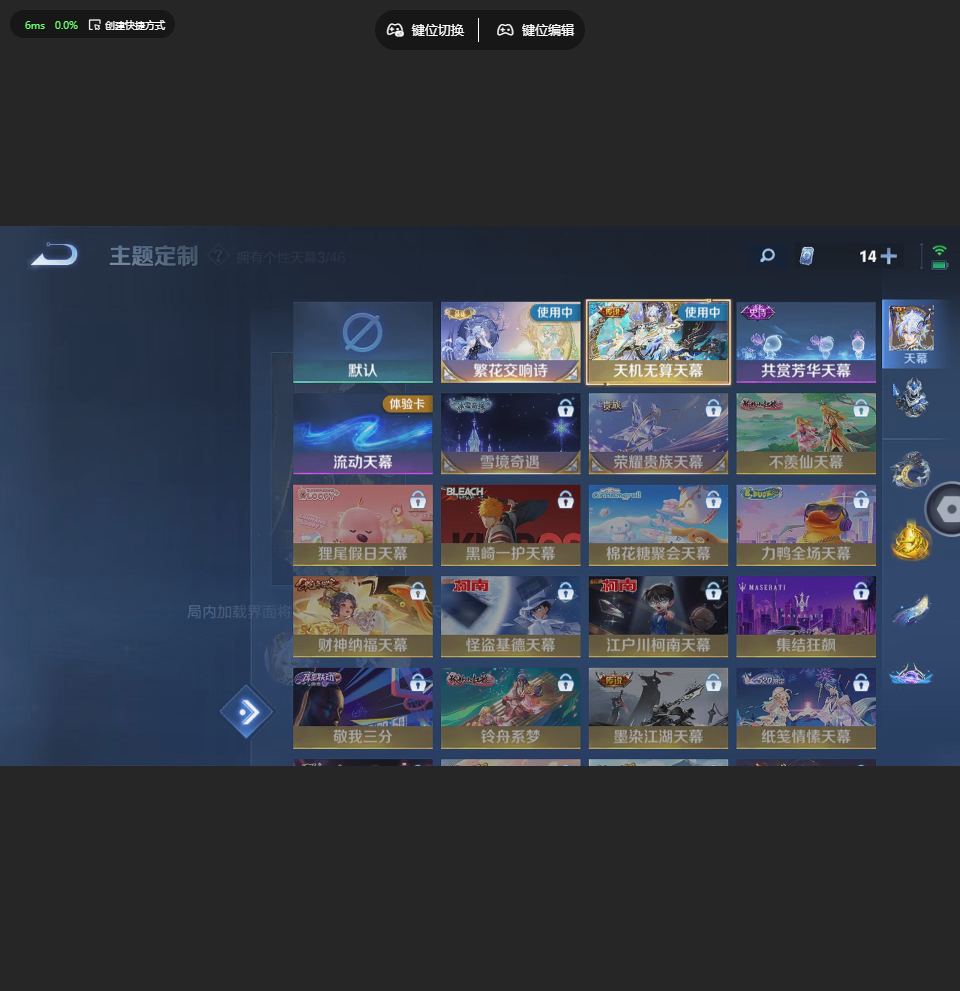
Task: Pick the 共赏芳华天幕 theme
Action: click(x=806, y=342)
